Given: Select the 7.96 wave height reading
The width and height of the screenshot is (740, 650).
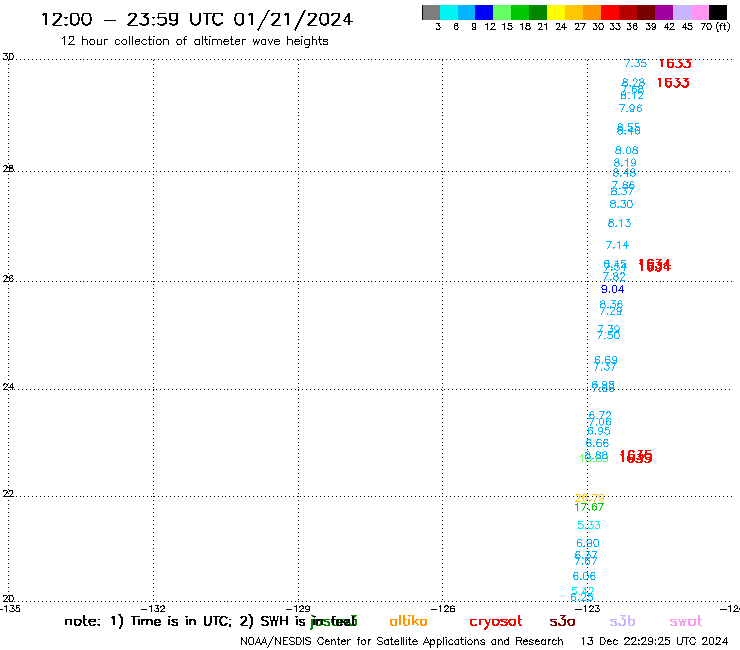Looking at the screenshot, I should (631, 109).
